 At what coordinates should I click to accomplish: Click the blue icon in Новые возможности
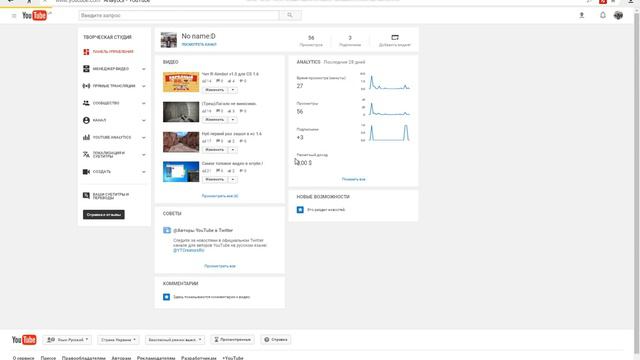click(x=300, y=209)
